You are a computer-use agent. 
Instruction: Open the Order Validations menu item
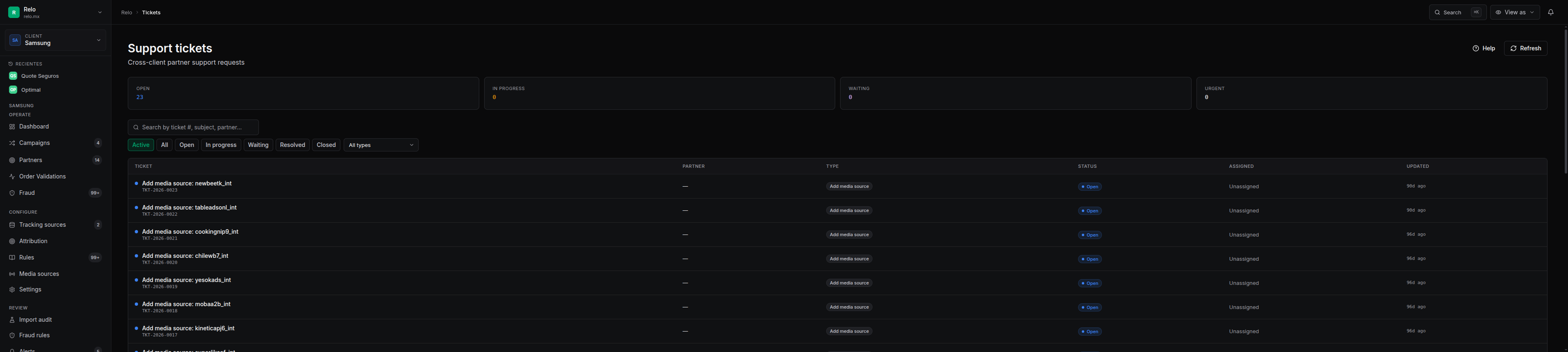click(55, 176)
